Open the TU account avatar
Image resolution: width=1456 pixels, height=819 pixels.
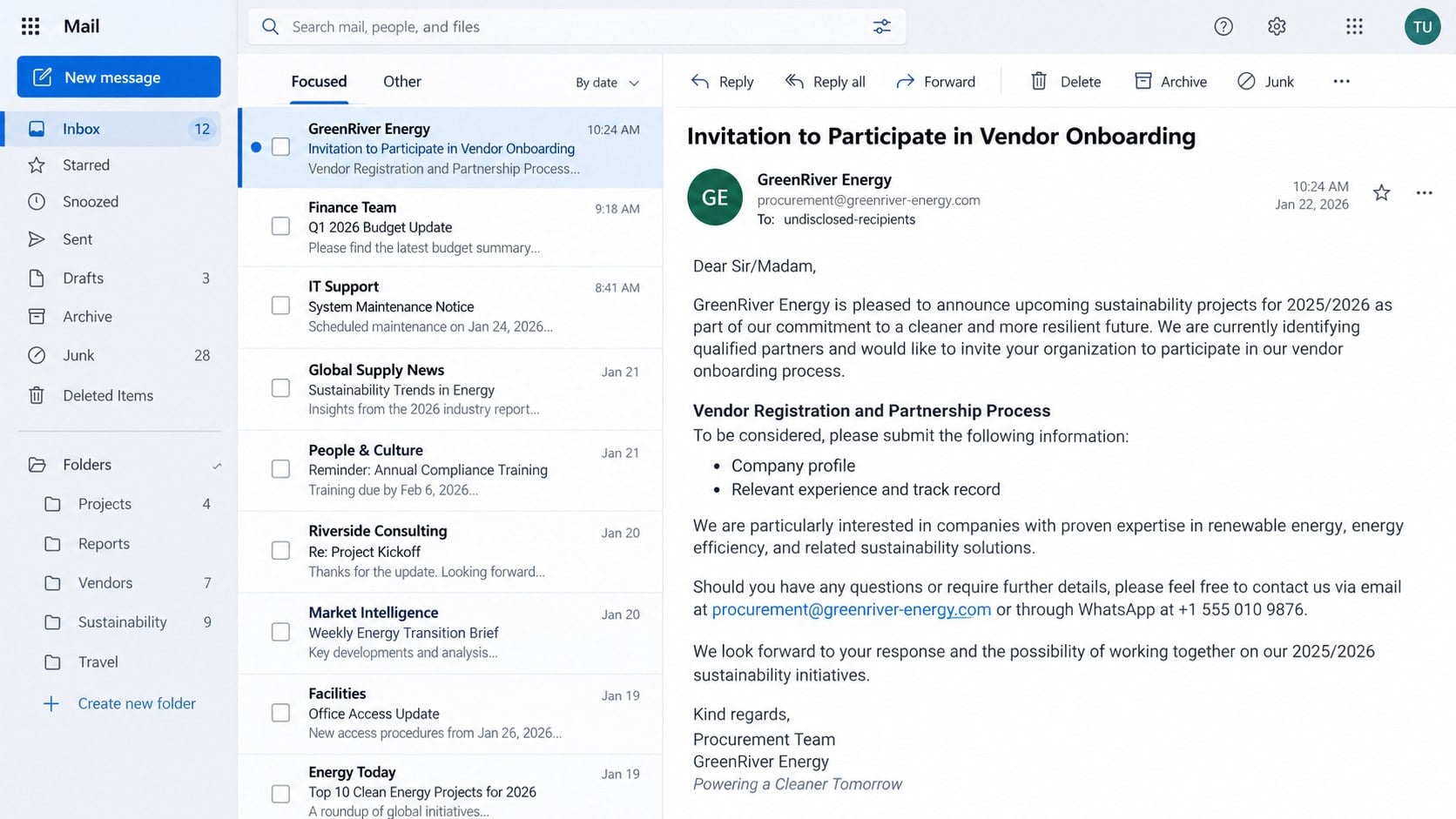[x=1422, y=27]
